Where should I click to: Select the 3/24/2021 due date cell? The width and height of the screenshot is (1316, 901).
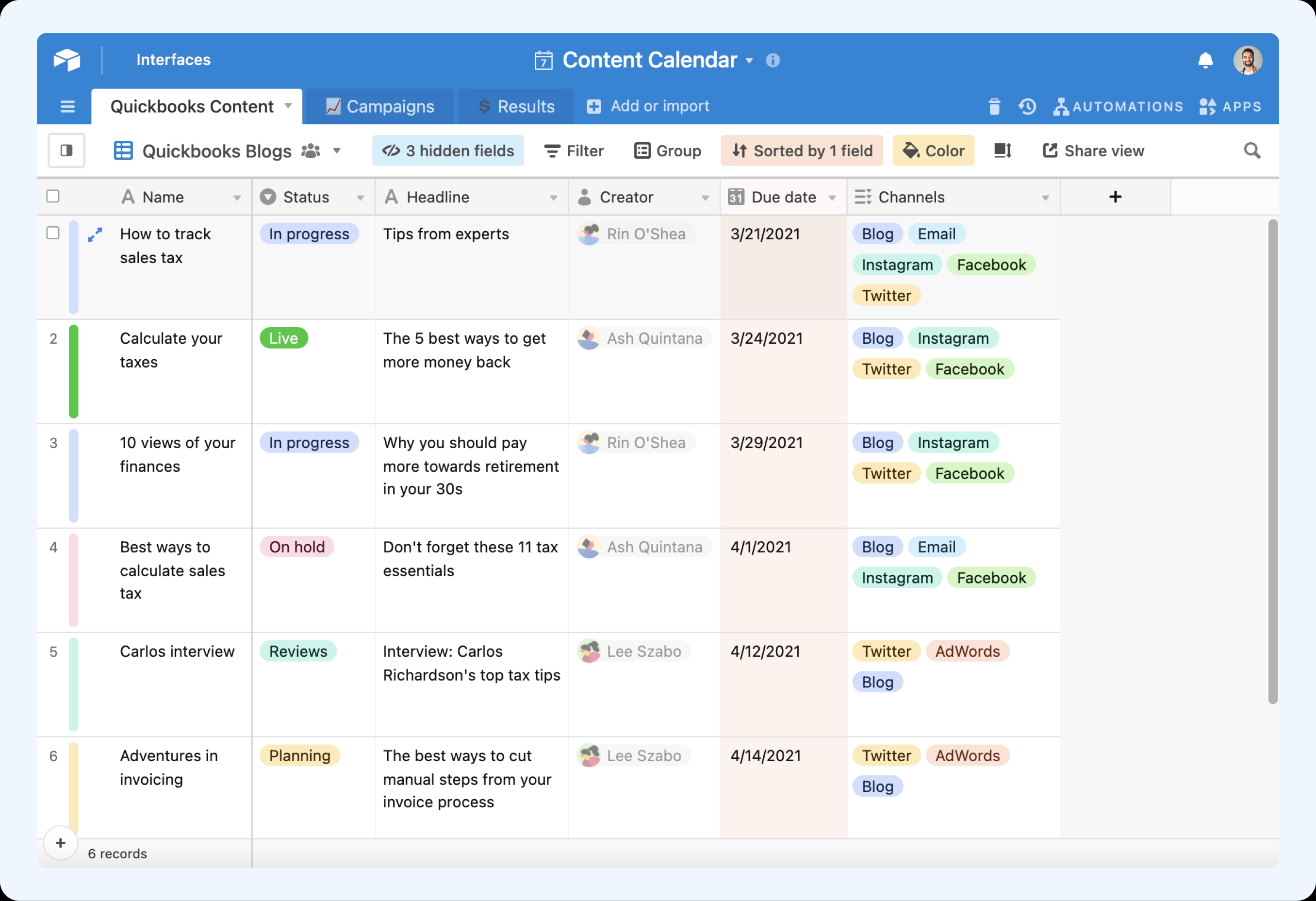pos(784,372)
